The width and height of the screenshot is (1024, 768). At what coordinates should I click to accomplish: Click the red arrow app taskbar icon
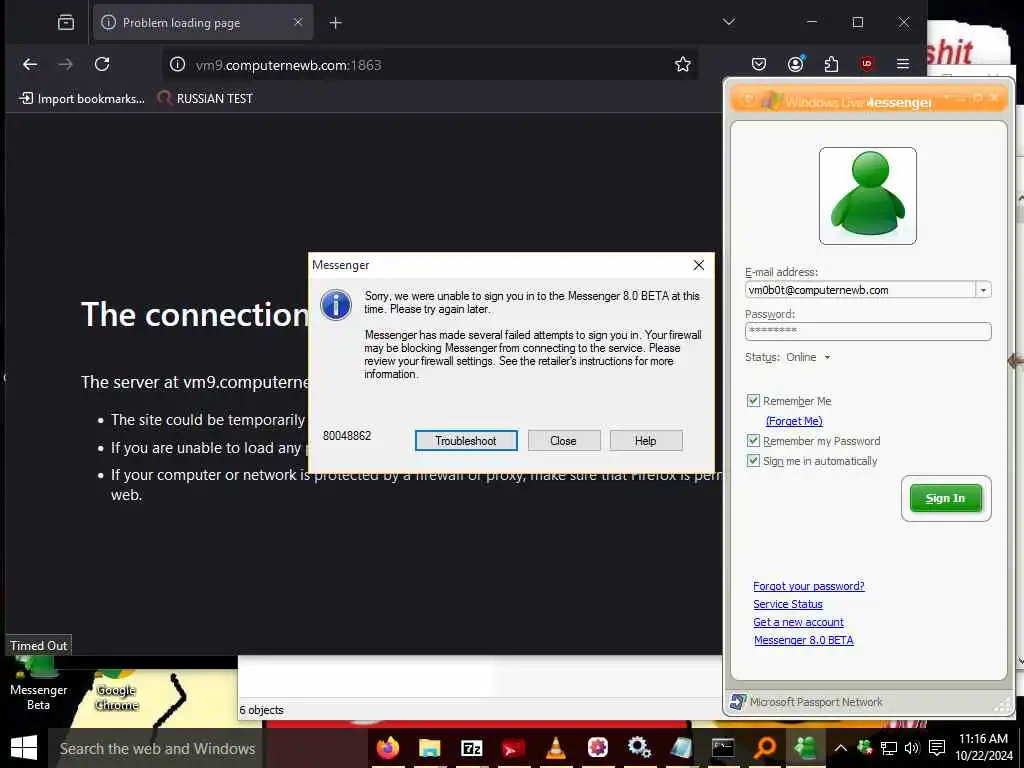(513, 748)
